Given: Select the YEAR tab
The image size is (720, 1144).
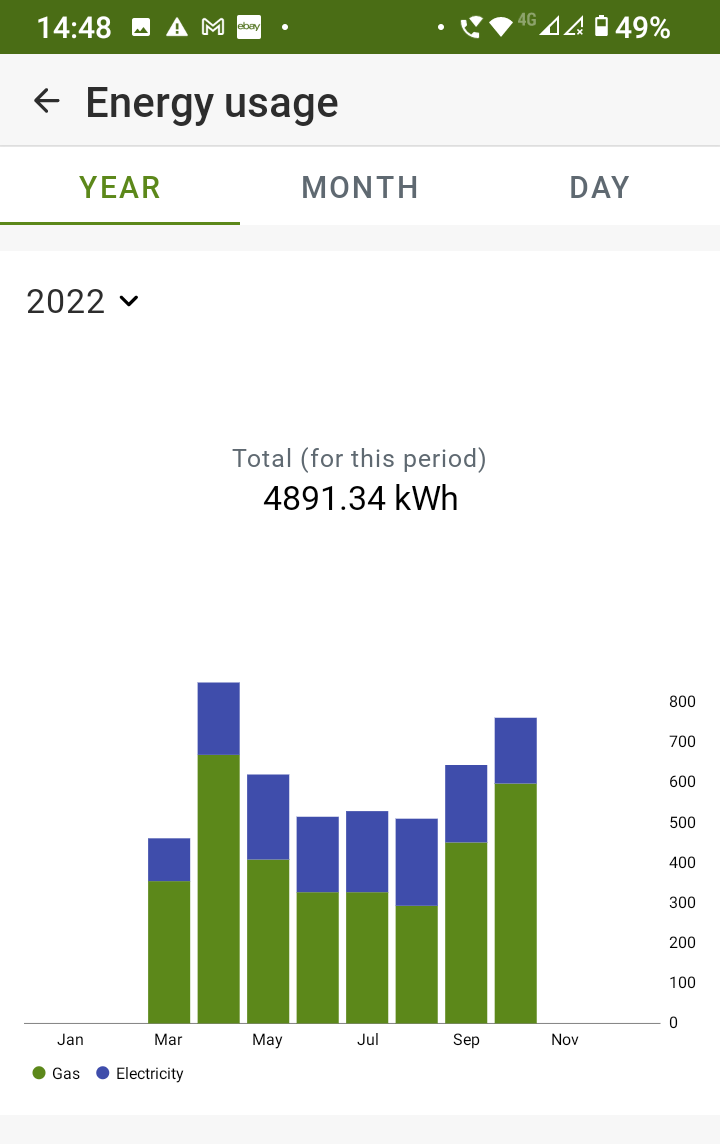Looking at the screenshot, I should pos(120,187).
